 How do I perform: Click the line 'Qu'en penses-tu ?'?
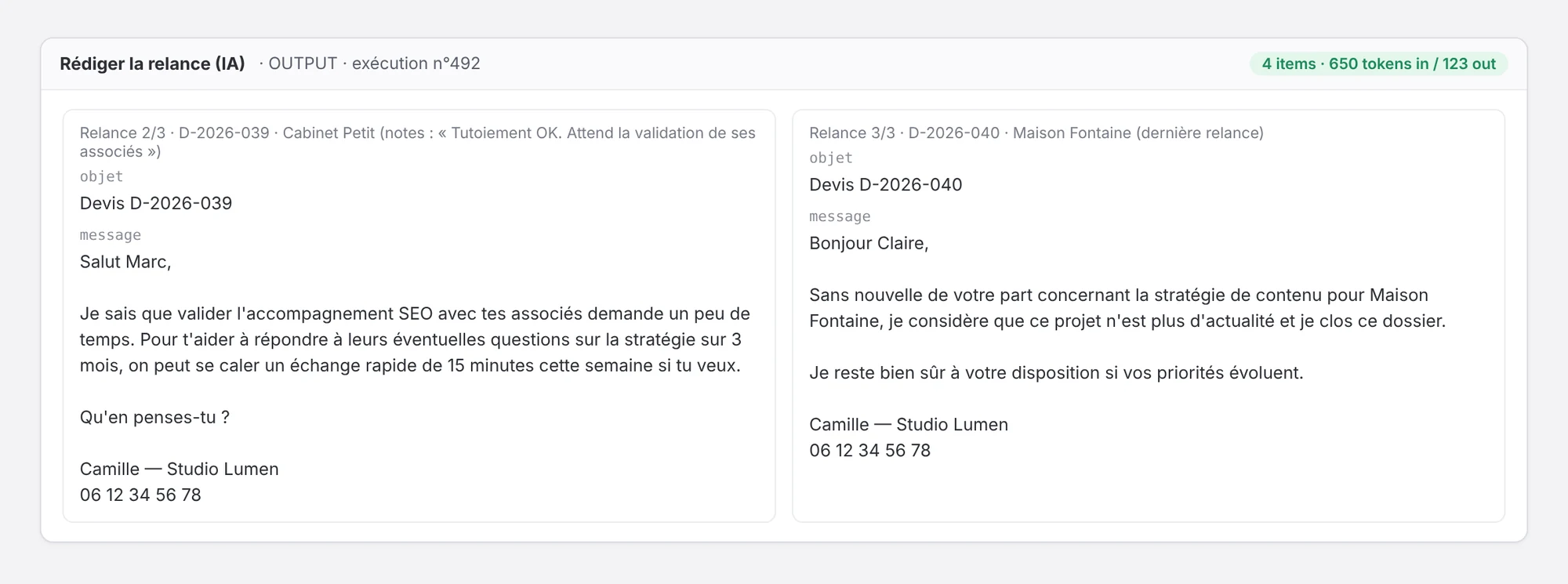pyautogui.click(x=154, y=417)
